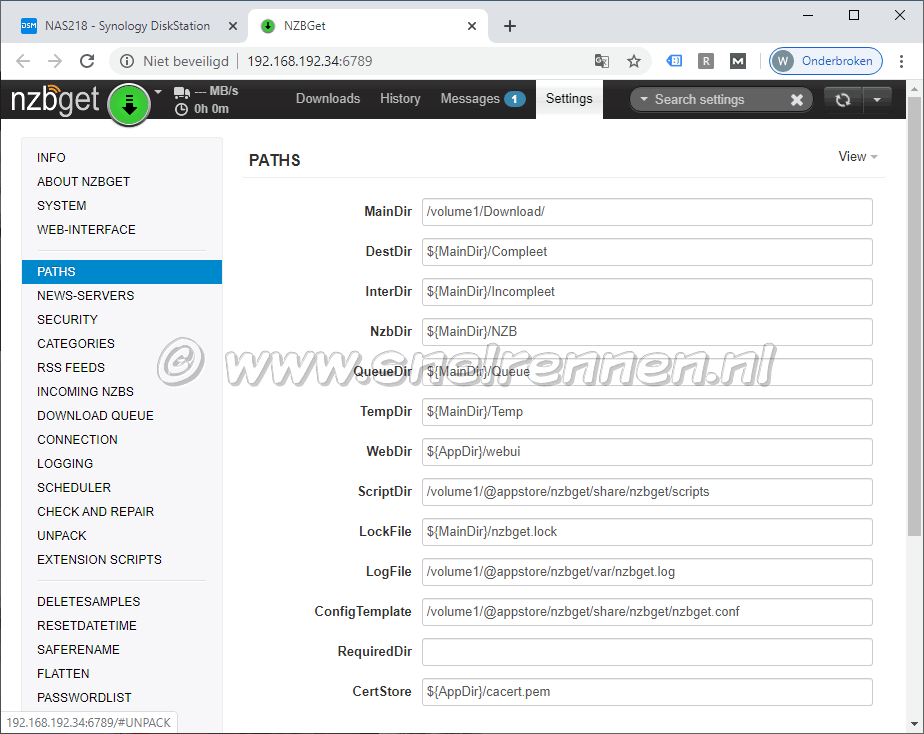Click the 'Niet beveiligd' site info icon
The width and height of the screenshot is (924, 734).
(127, 61)
